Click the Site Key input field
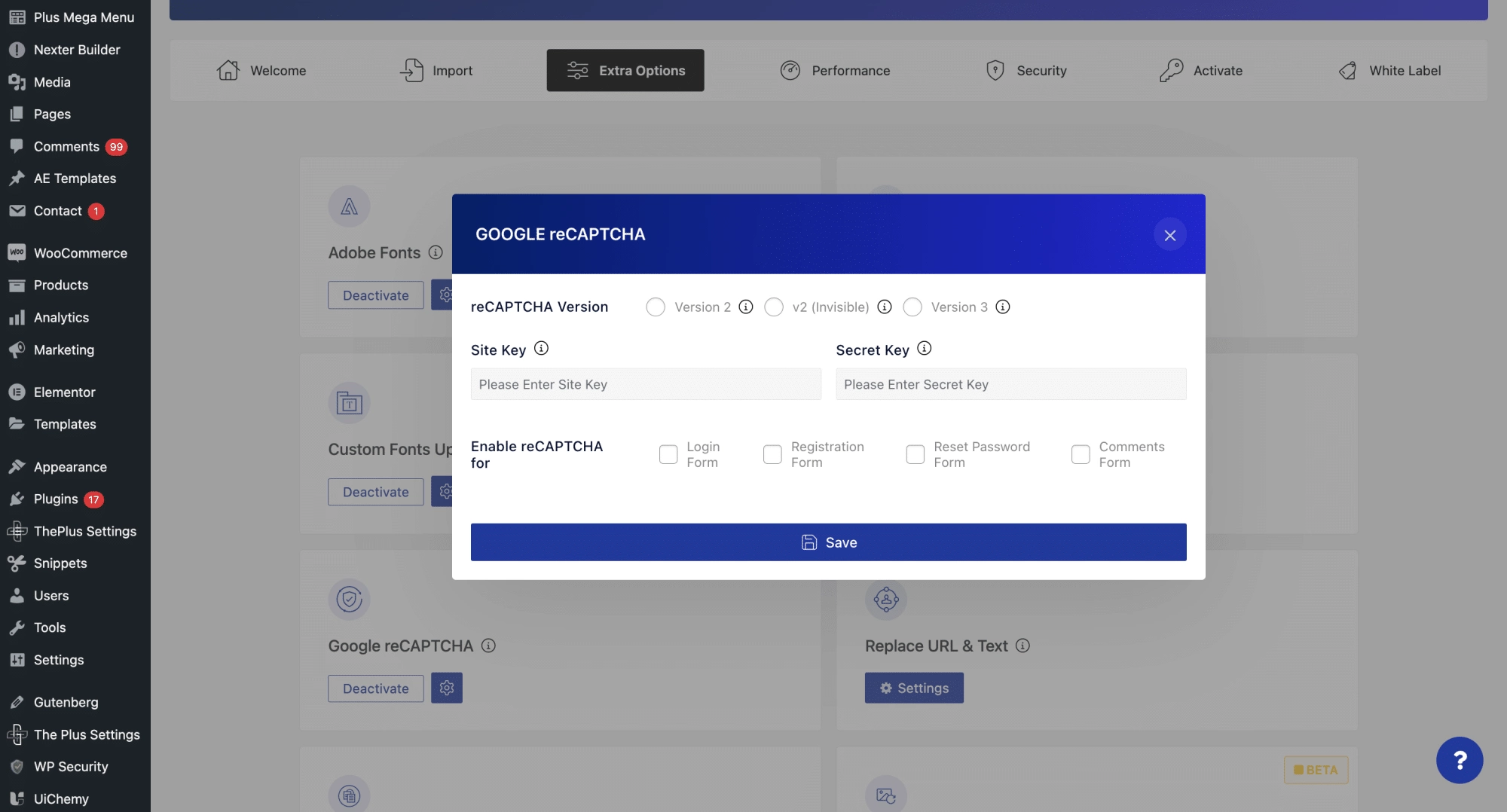1507x812 pixels. (x=646, y=384)
